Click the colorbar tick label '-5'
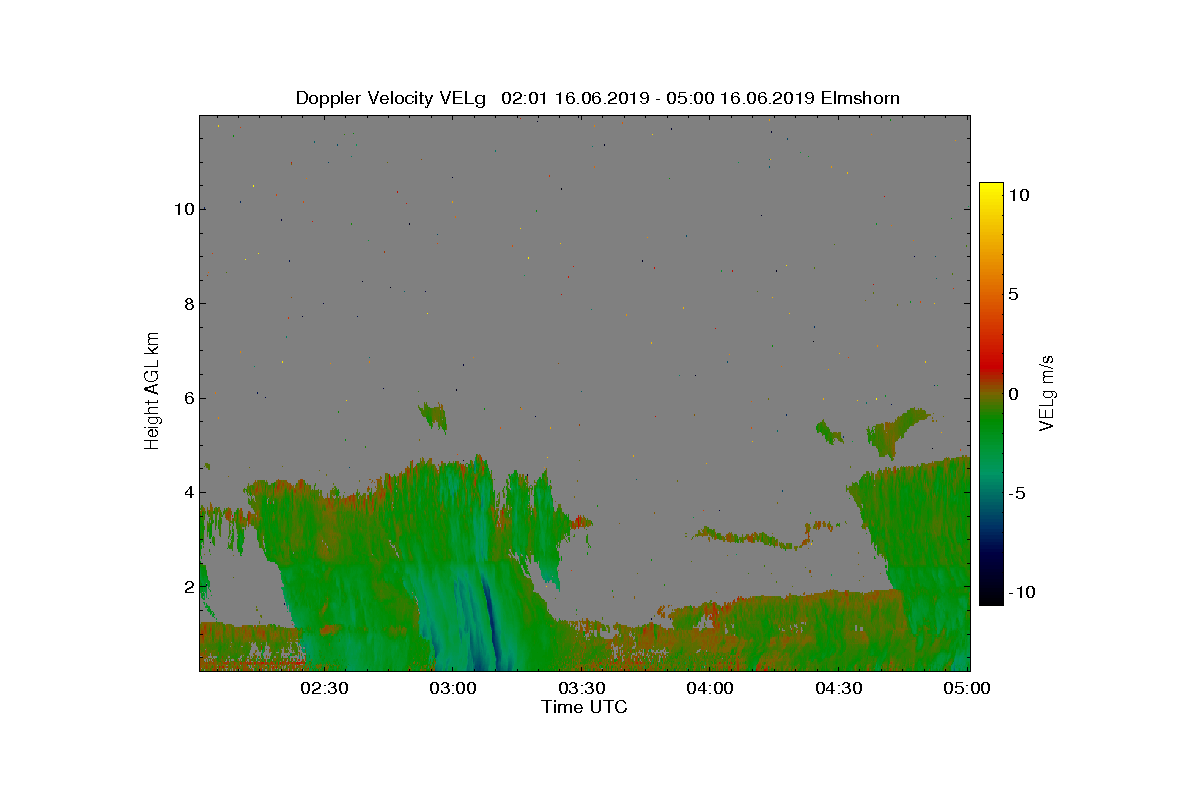 pyautogui.click(x=1015, y=493)
